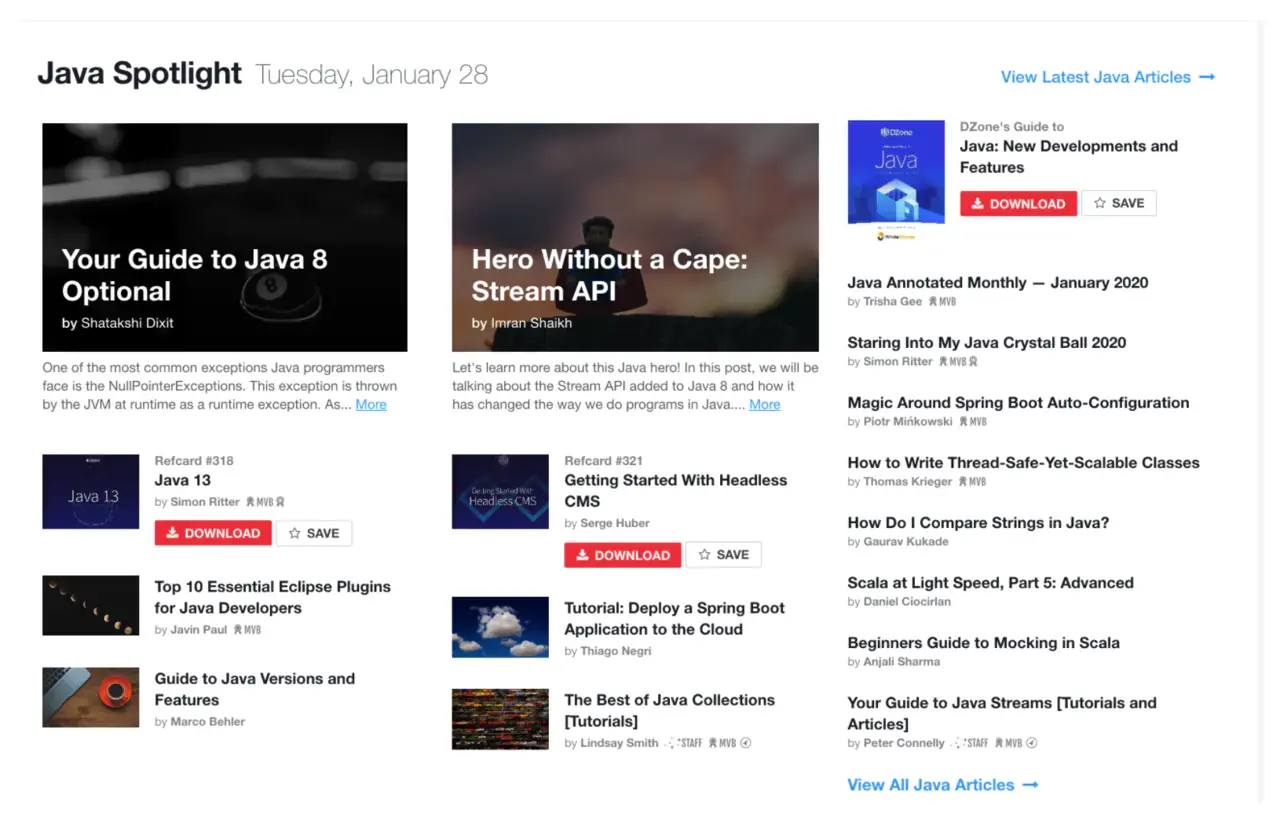Click MVB badge next to Javin Paul
This screenshot has height=817, width=1280.
(247, 630)
